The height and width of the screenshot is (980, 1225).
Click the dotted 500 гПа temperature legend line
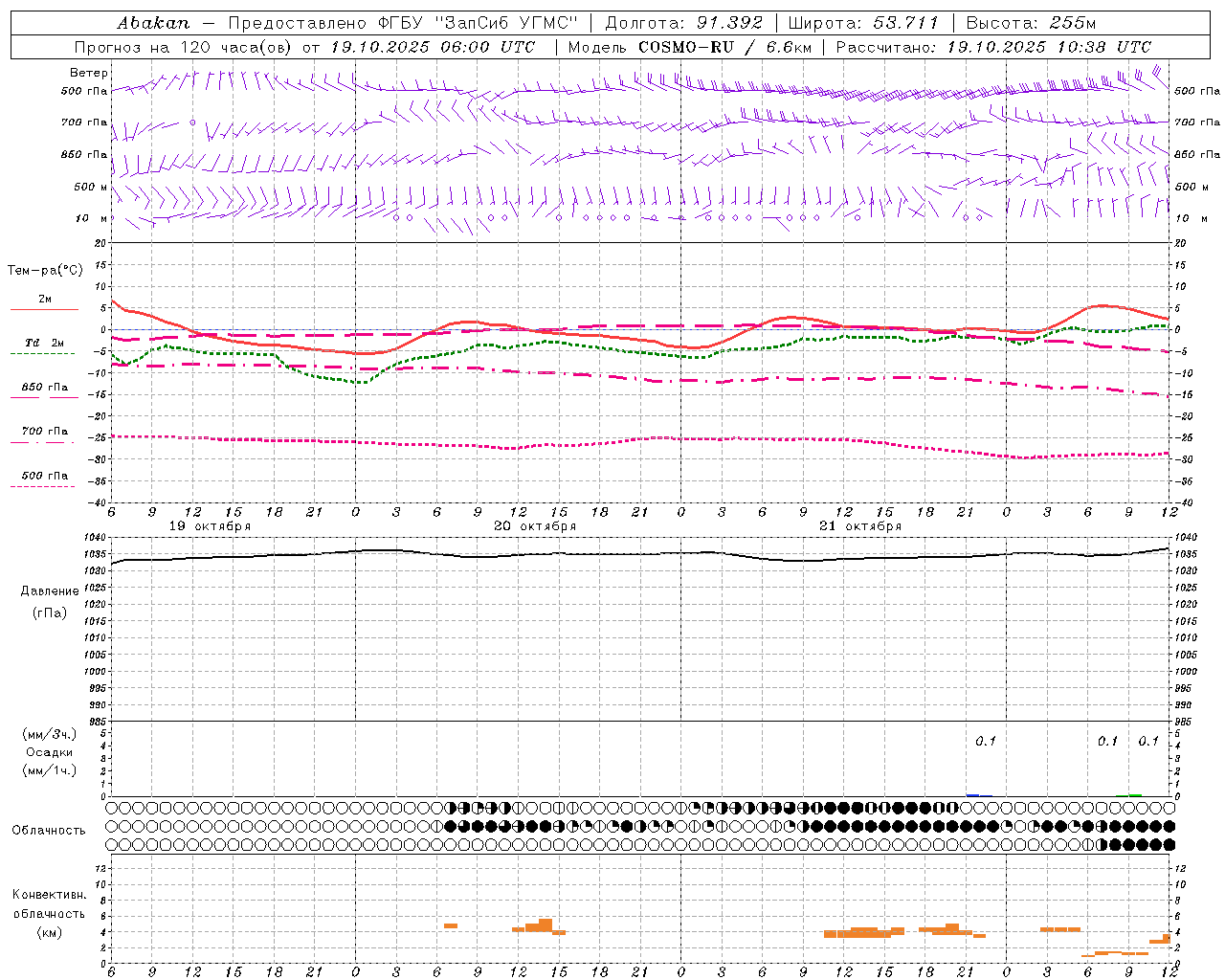coord(42,486)
